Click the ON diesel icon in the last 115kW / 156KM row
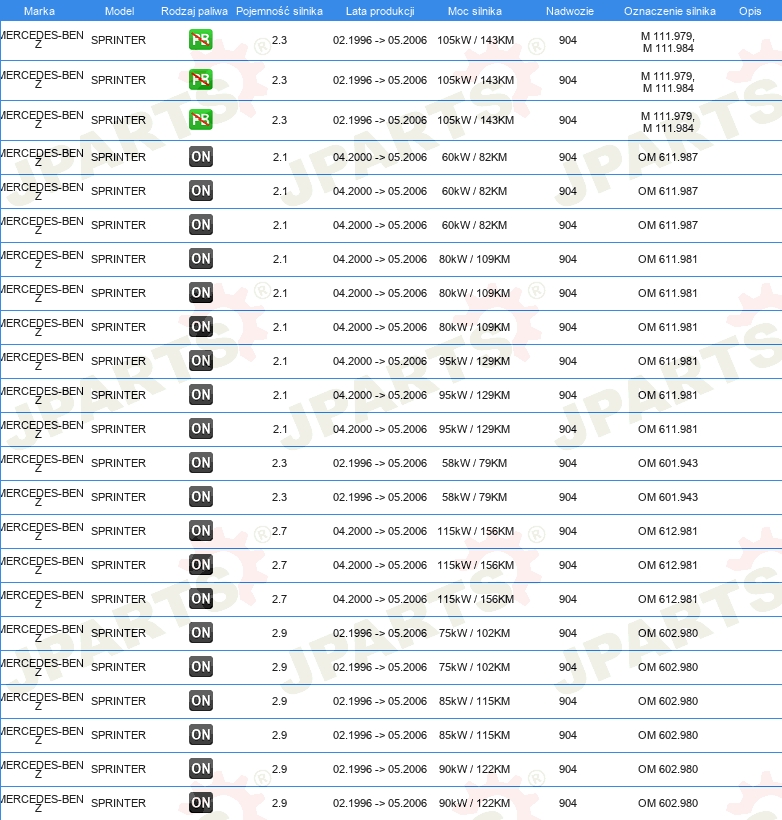 pos(201,598)
